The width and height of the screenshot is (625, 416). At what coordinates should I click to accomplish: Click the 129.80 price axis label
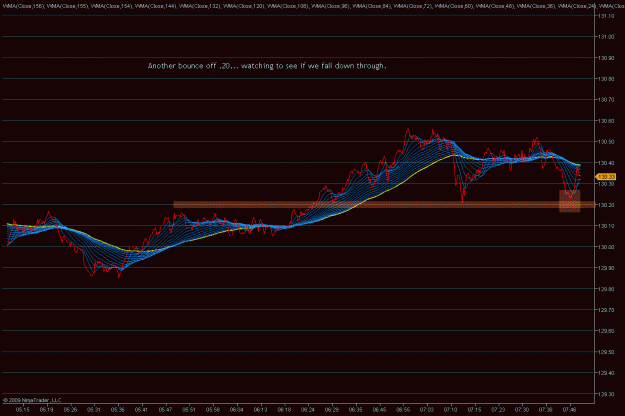606,289
